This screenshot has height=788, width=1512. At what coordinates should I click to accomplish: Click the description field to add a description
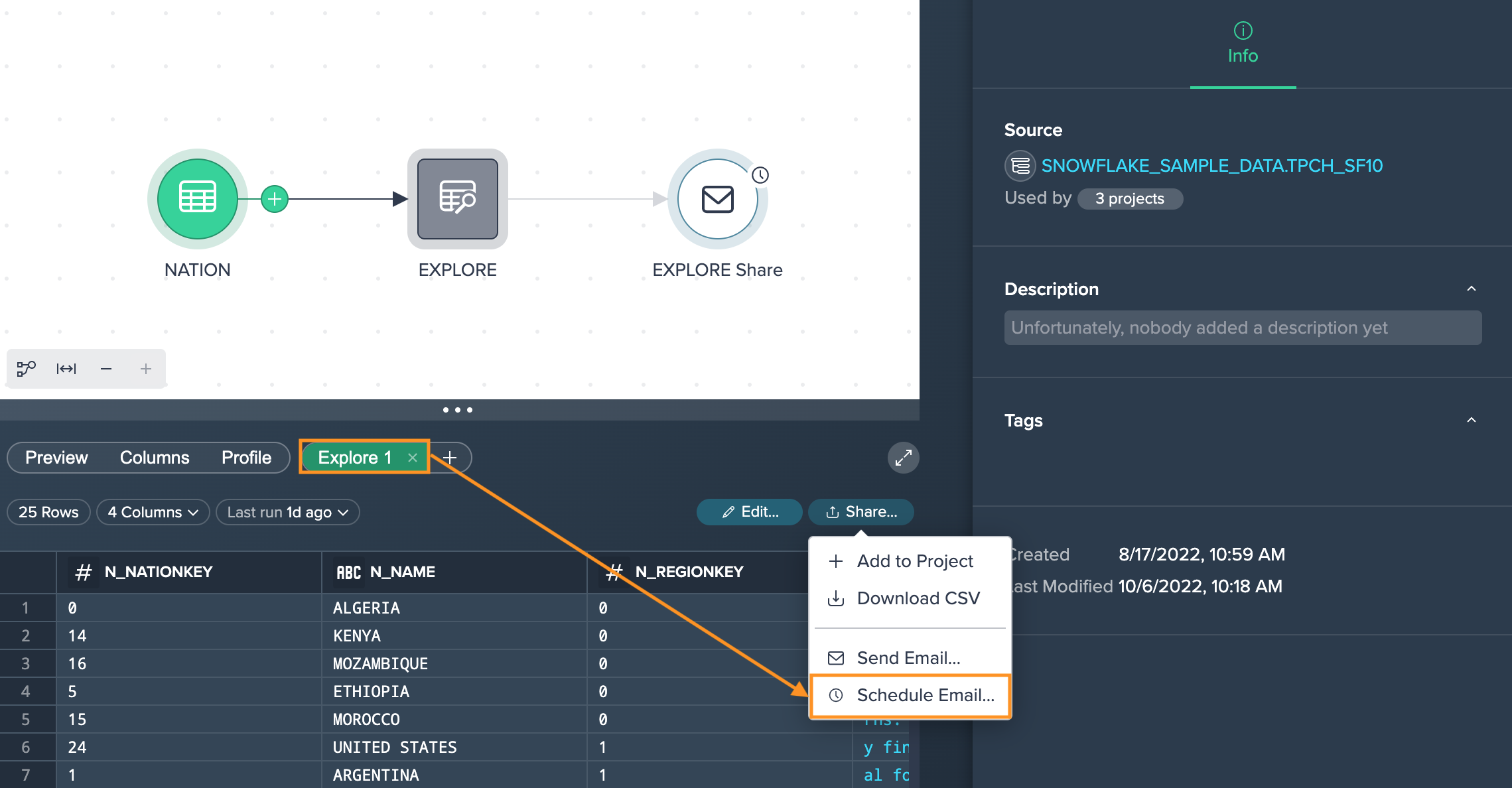tap(1242, 327)
